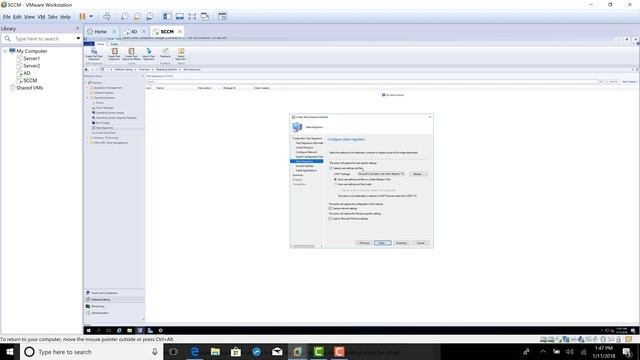
Task: Open File Explorer from host taskbar
Action: tap(215, 352)
